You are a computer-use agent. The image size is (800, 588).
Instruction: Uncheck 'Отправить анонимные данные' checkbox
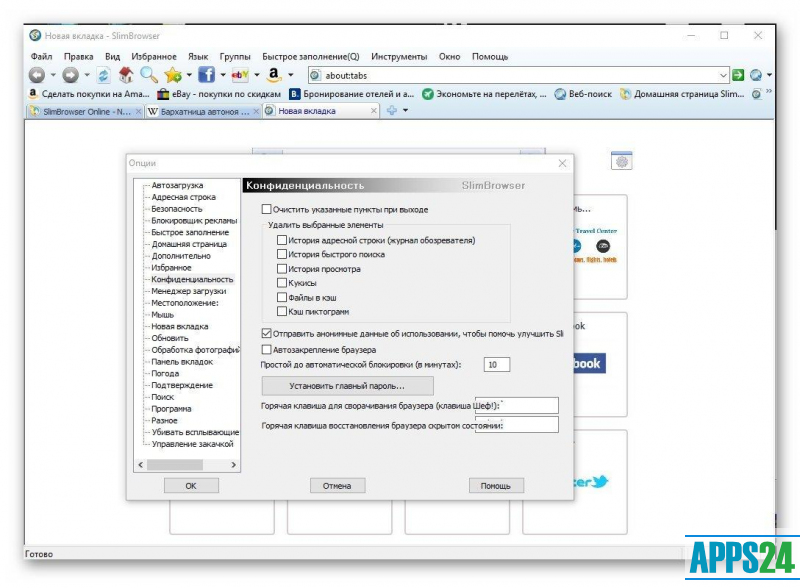266,333
